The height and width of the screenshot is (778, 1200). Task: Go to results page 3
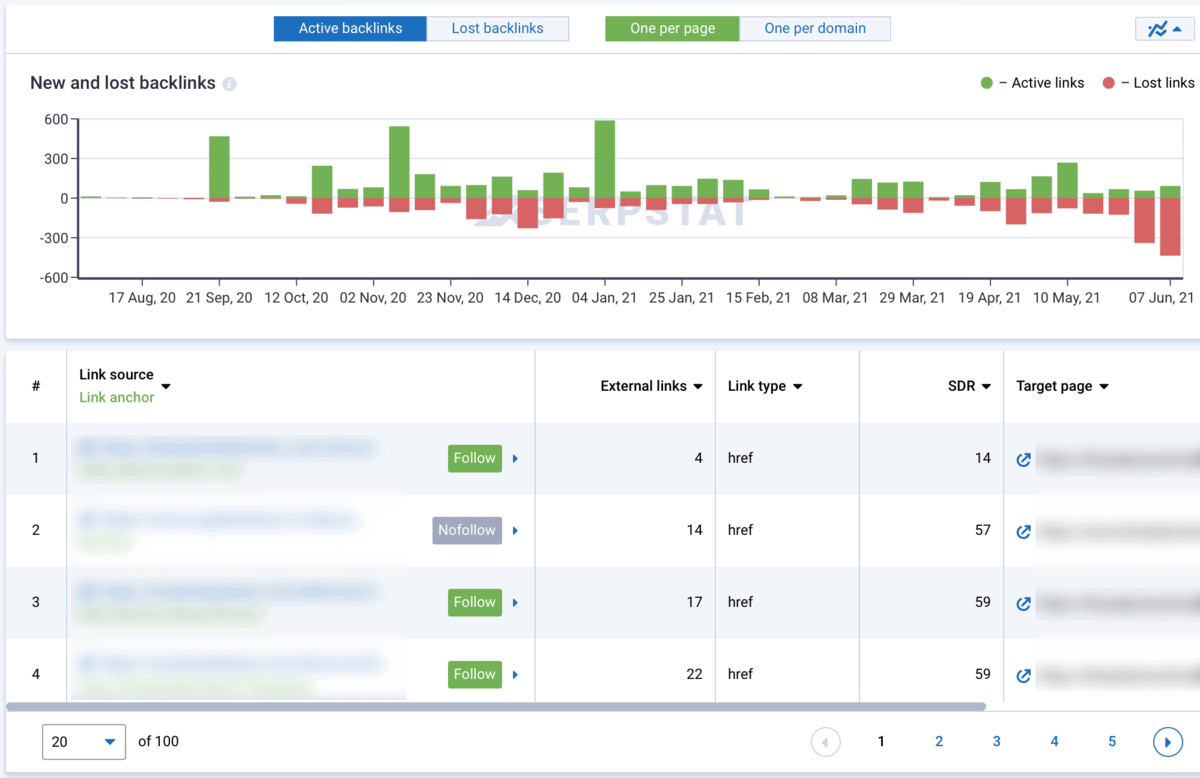tap(996, 741)
